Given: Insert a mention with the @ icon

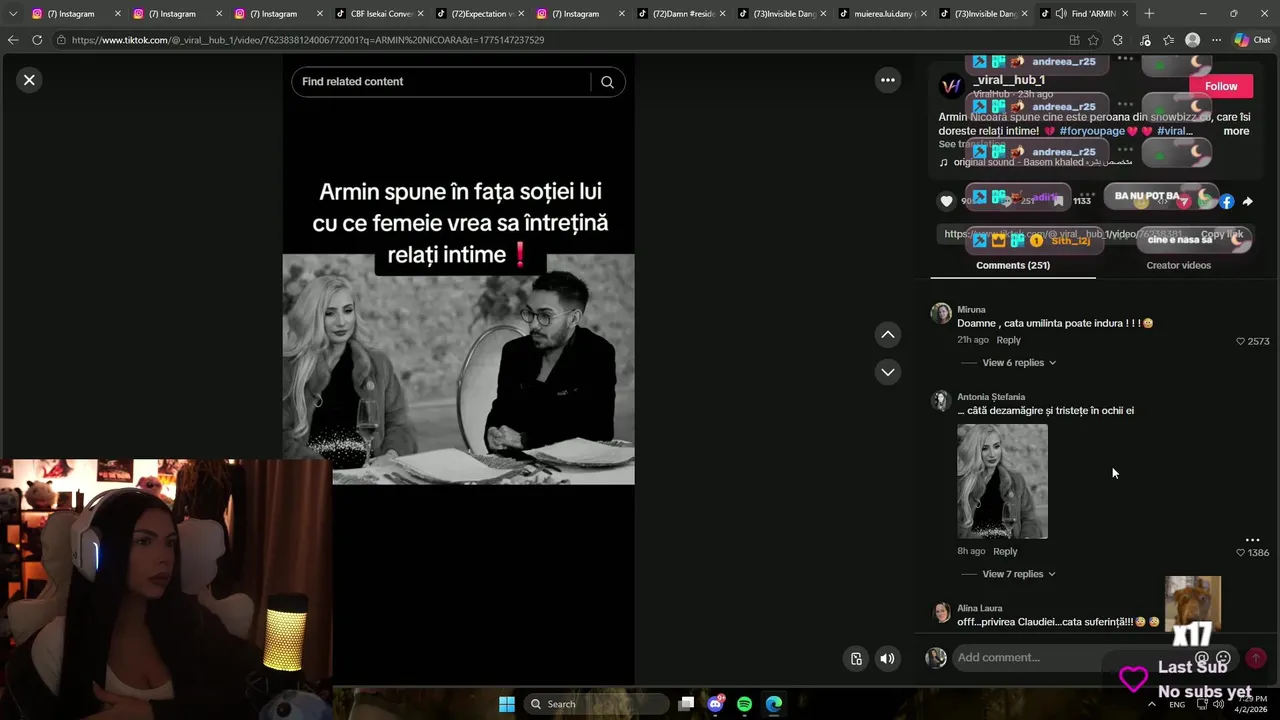Looking at the screenshot, I should tap(1202, 658).
